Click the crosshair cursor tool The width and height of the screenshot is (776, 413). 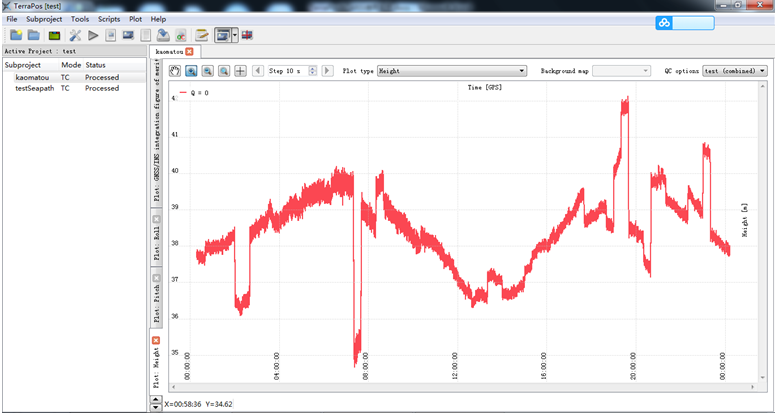click(x=240, y=71)
